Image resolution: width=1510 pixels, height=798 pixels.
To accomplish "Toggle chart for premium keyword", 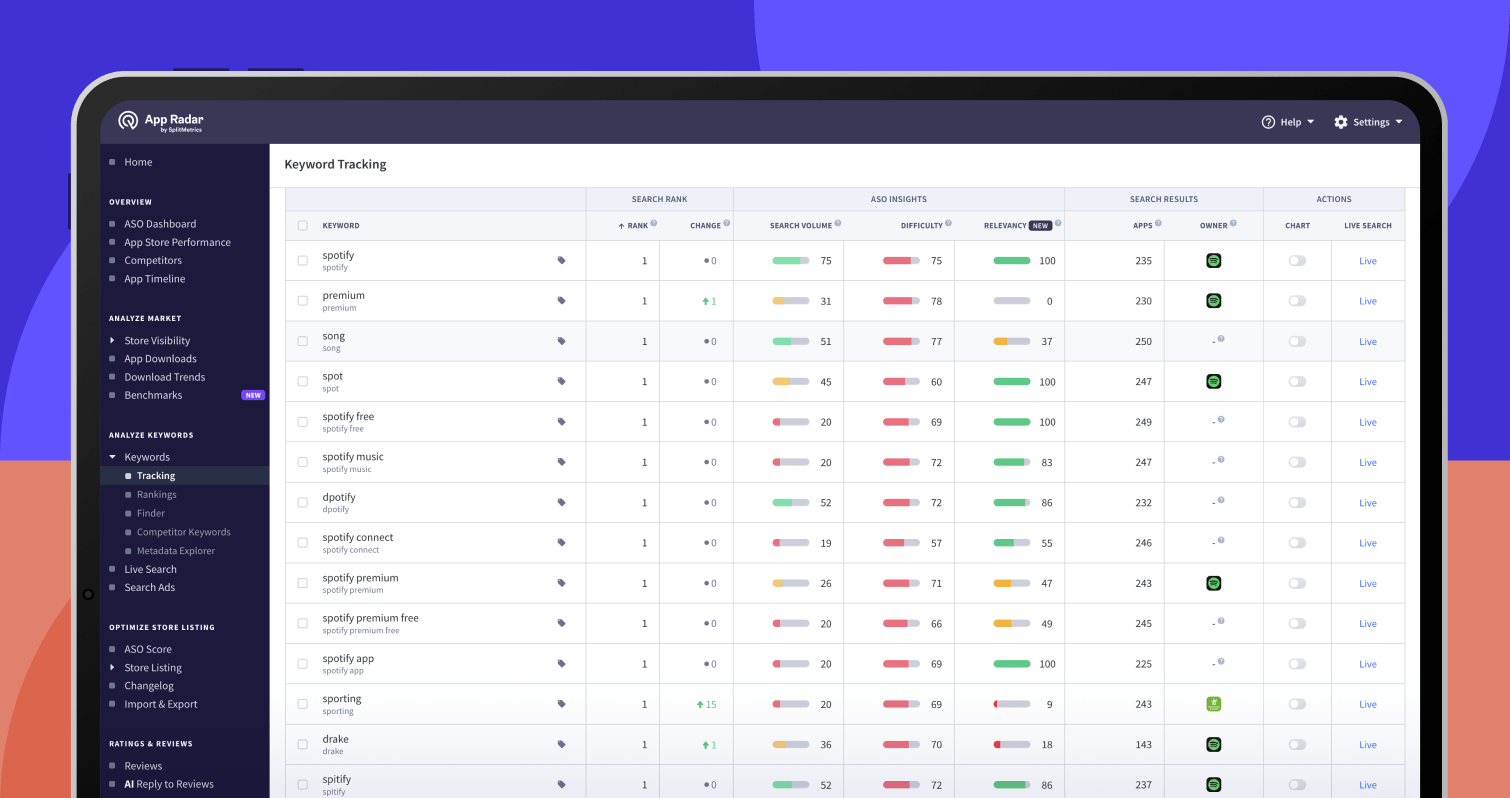I will [x=1297, y=301].
